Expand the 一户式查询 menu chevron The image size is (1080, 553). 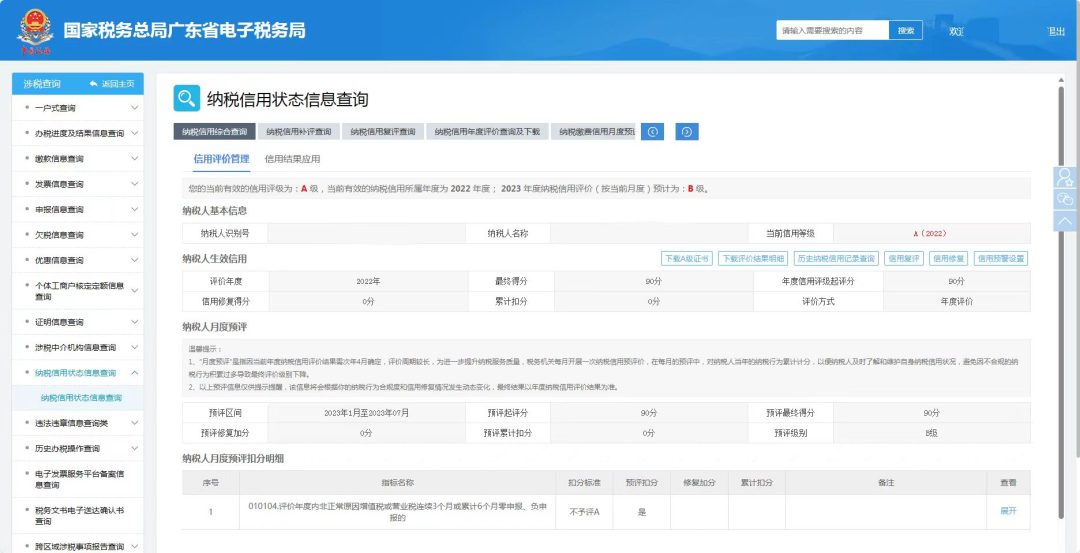coord(134,108)
